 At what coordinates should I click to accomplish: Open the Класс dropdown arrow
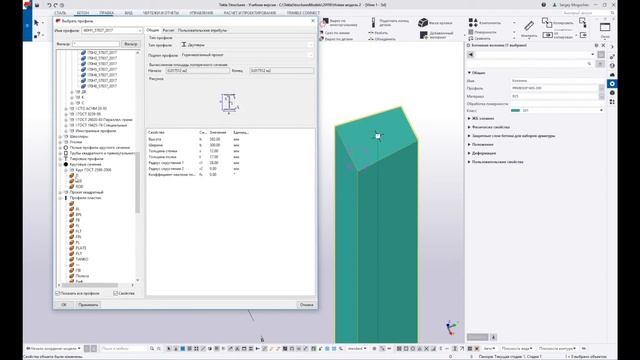pos(601,110)
